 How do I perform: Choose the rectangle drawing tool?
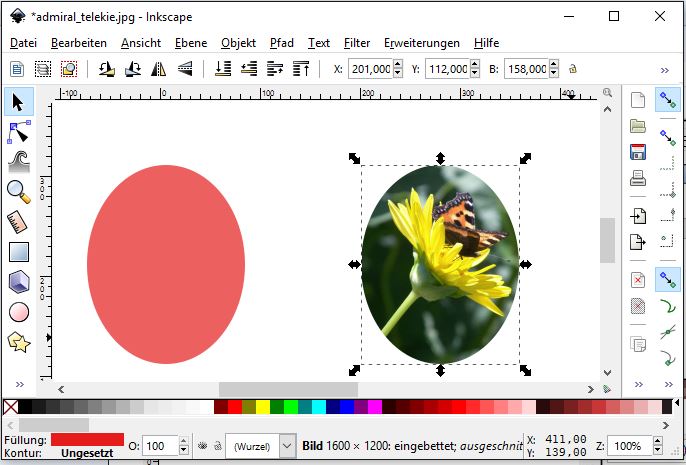[18, 252]
